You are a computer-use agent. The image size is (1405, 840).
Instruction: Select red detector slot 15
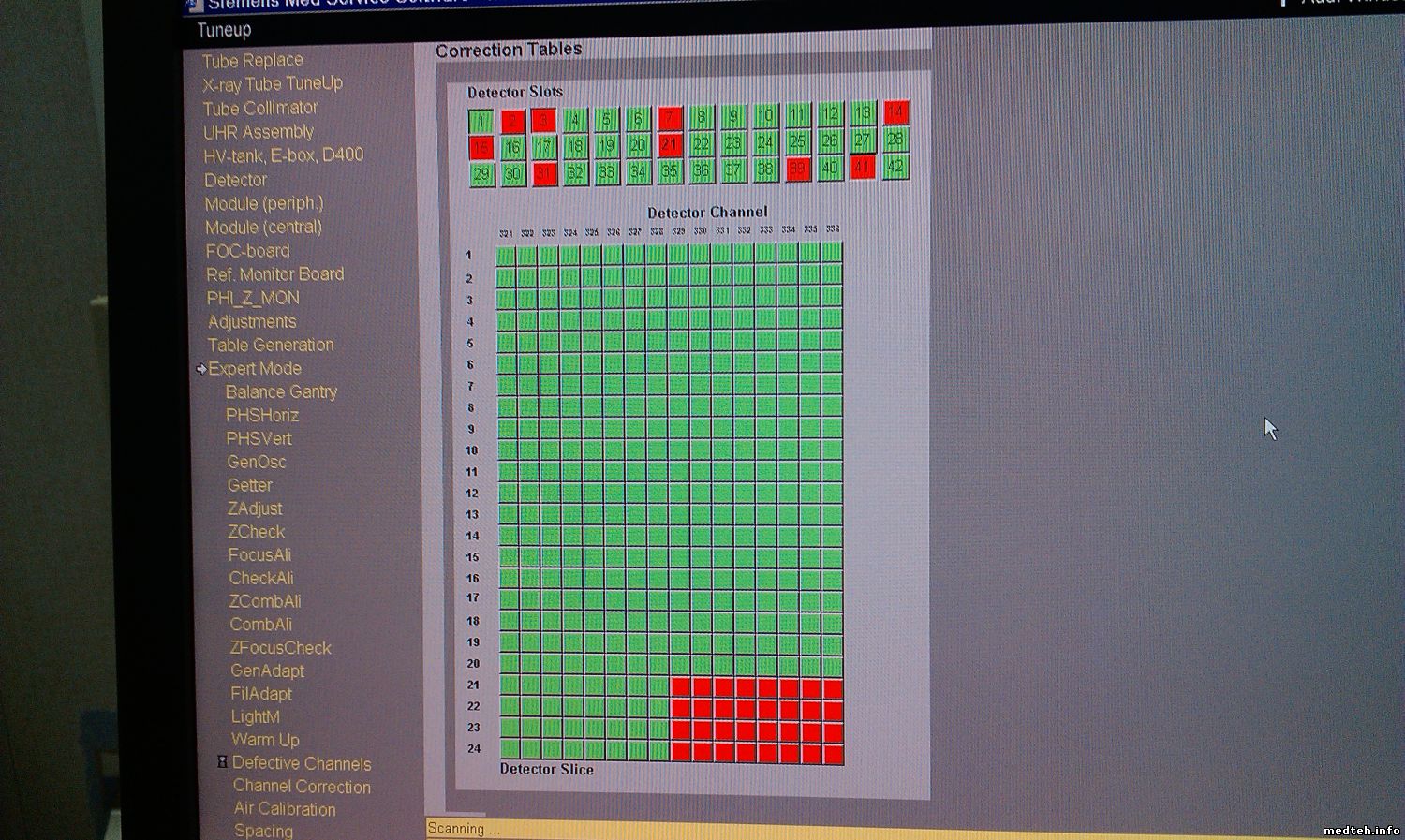point(481,147)
